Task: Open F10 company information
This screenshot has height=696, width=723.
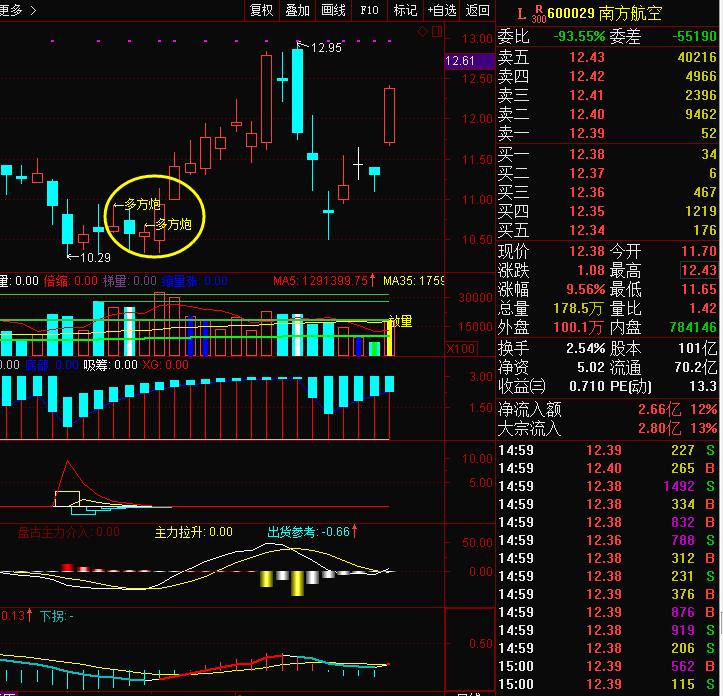Action: pos(369,10)
